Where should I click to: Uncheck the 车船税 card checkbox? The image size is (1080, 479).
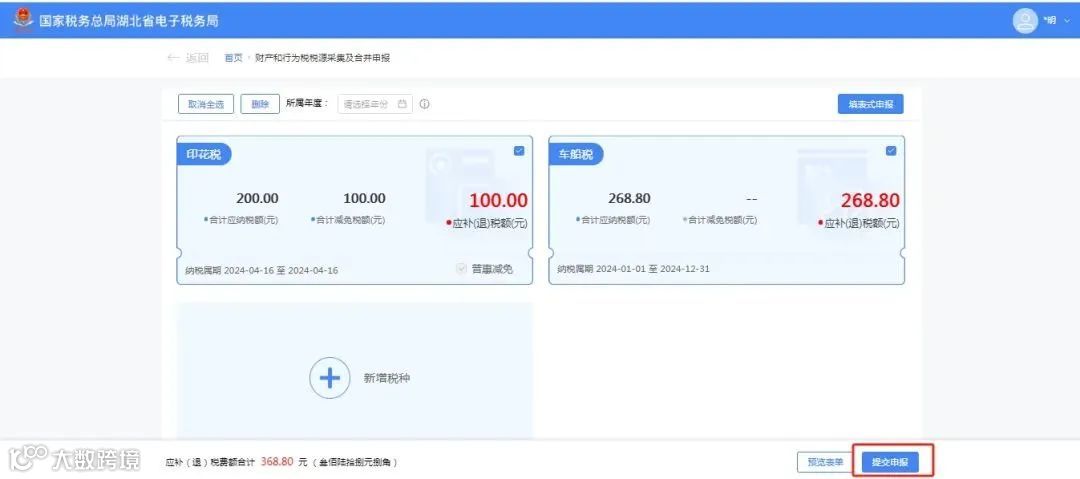point(891,151)
